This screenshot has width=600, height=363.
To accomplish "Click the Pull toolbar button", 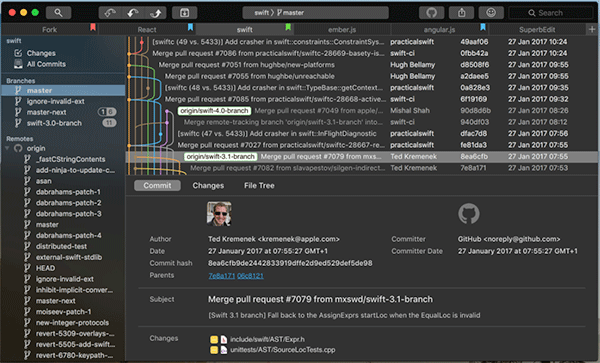I will click(133, 13).
